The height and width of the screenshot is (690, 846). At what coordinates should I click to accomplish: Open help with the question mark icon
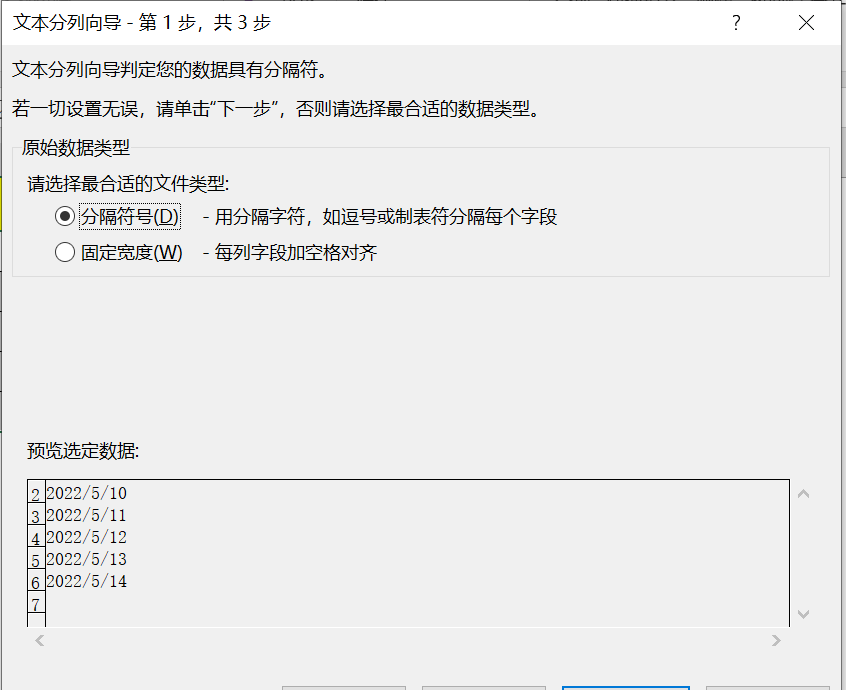tap(736, 23)
